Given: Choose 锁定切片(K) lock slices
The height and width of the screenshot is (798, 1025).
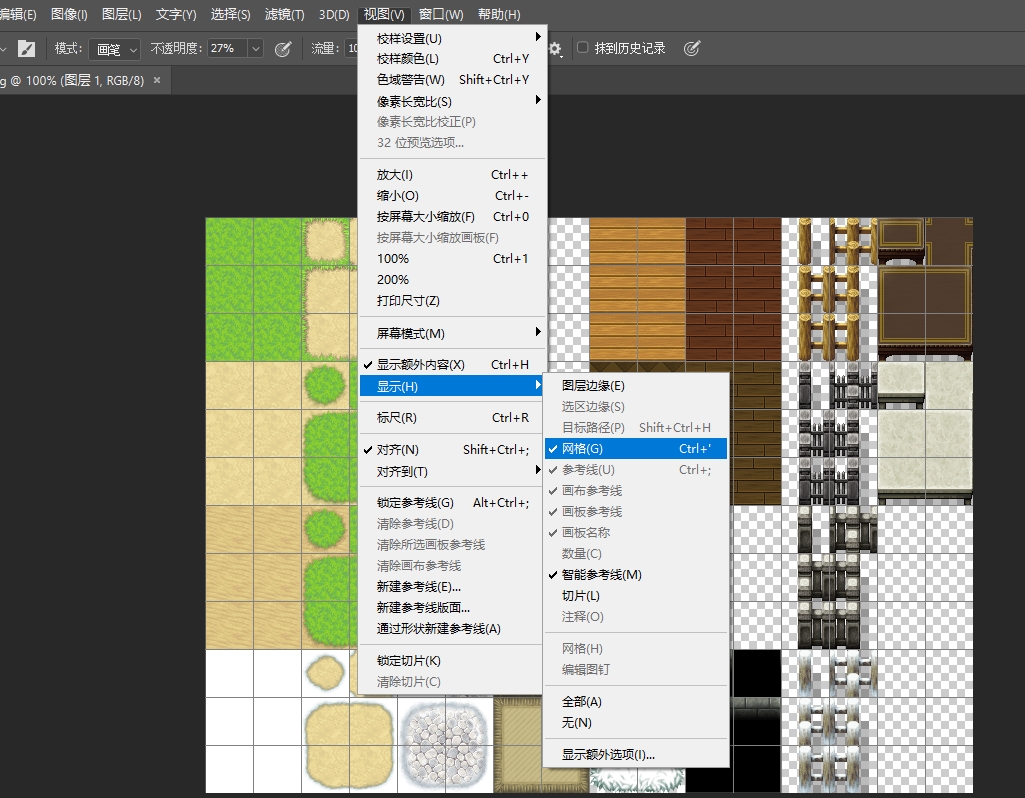Looking at the screenshot, I should click(452, 661).
